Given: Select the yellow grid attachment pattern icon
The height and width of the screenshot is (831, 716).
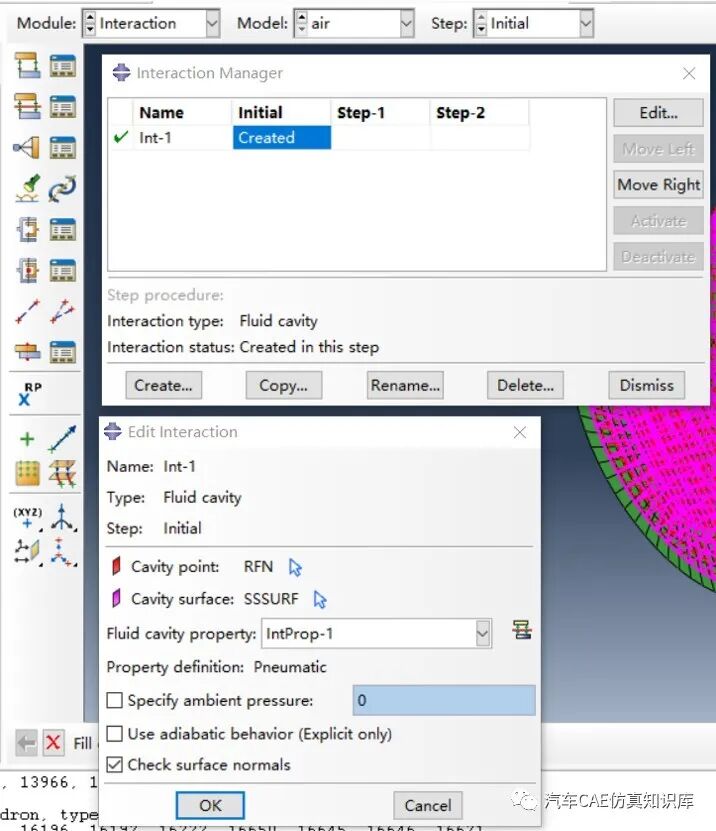Looking at the screenshot, I should 27,473.
